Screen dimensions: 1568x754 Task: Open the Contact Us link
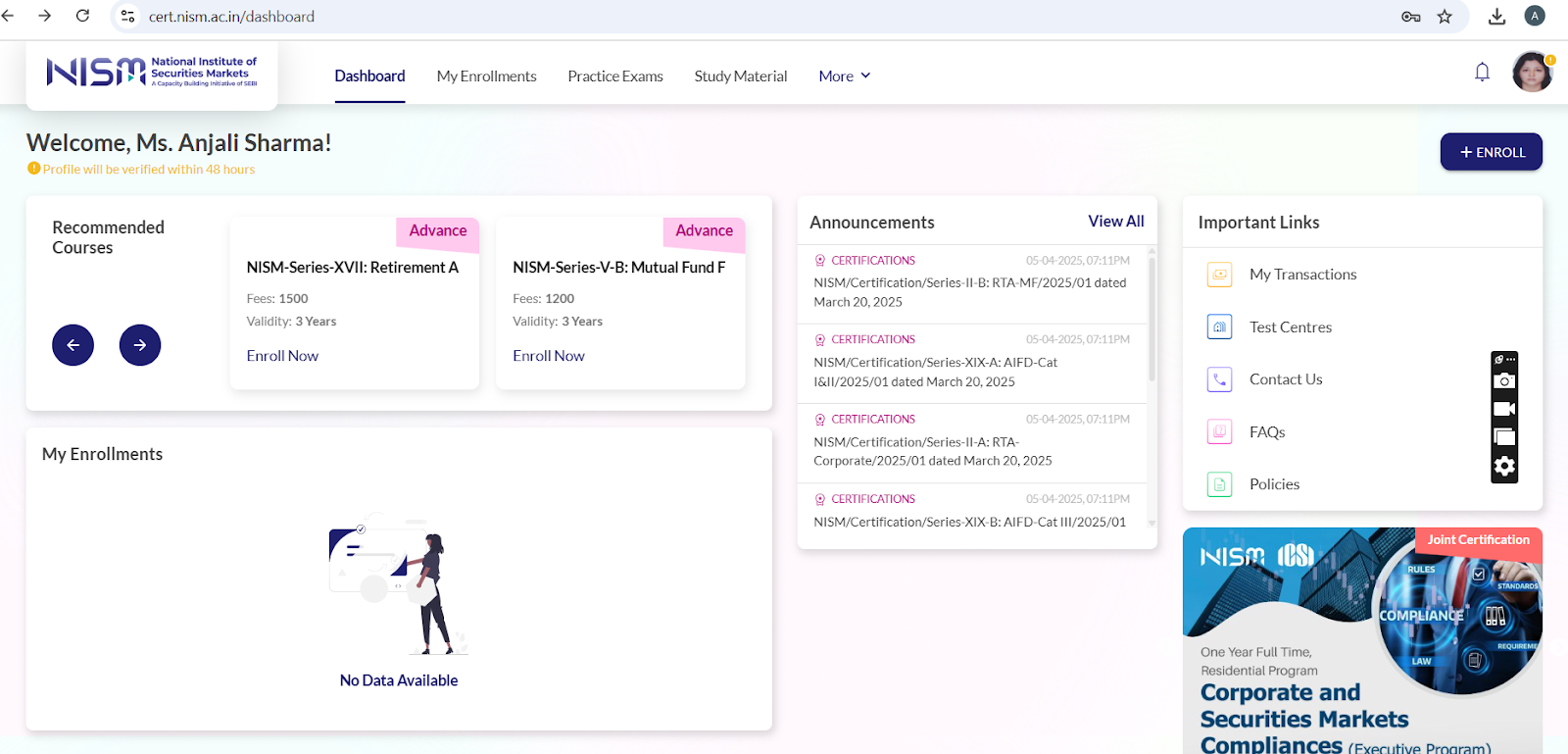pyautogui.click(x=1286, y=379)
